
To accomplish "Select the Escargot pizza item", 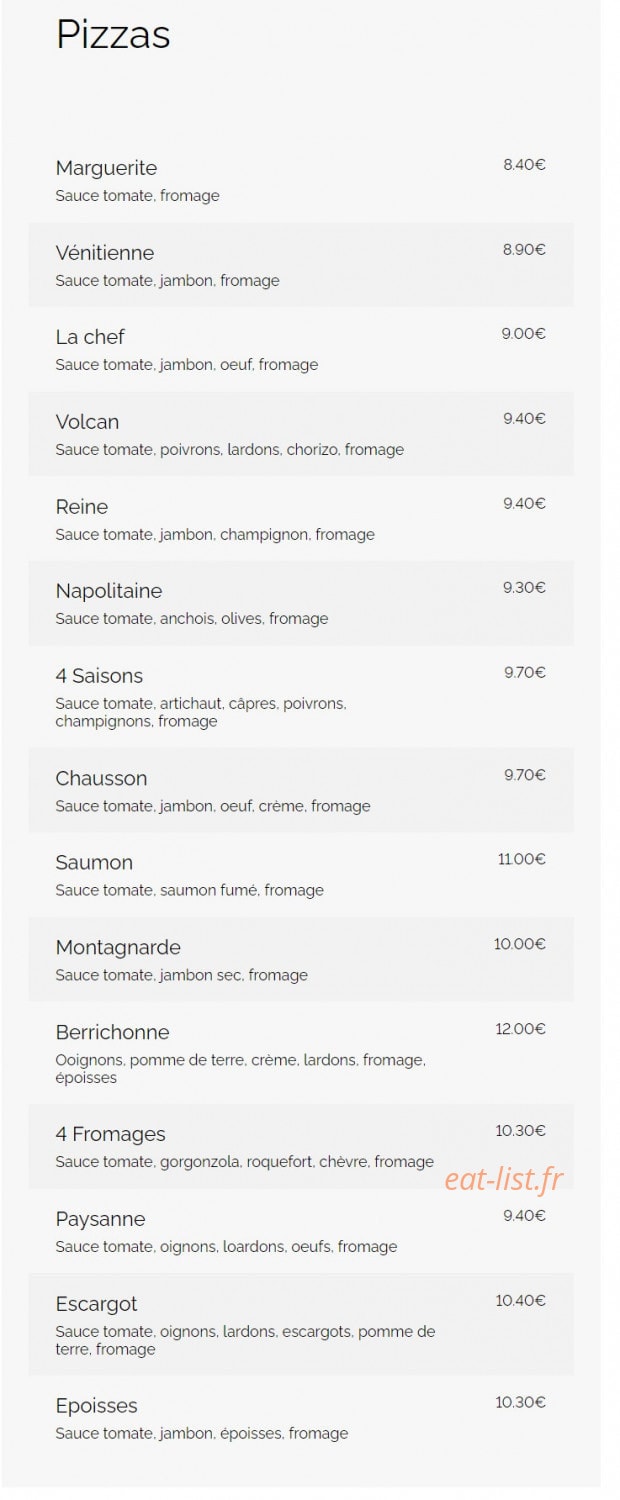I will [301, 1324].
